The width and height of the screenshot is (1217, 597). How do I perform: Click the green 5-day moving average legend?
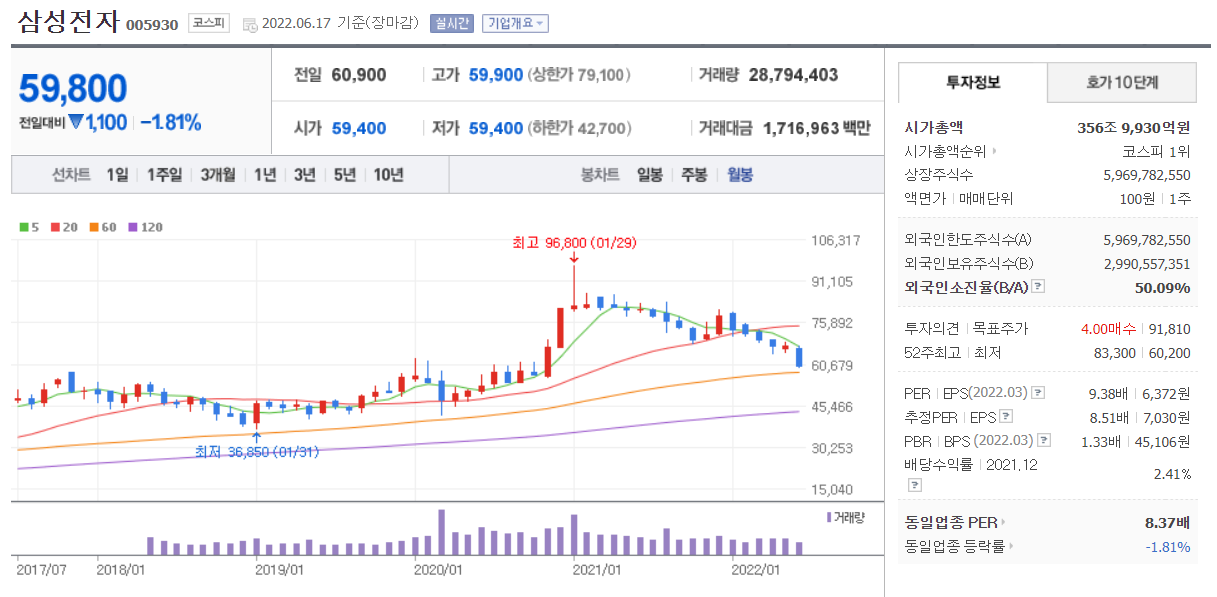click(x=28, y=227)
